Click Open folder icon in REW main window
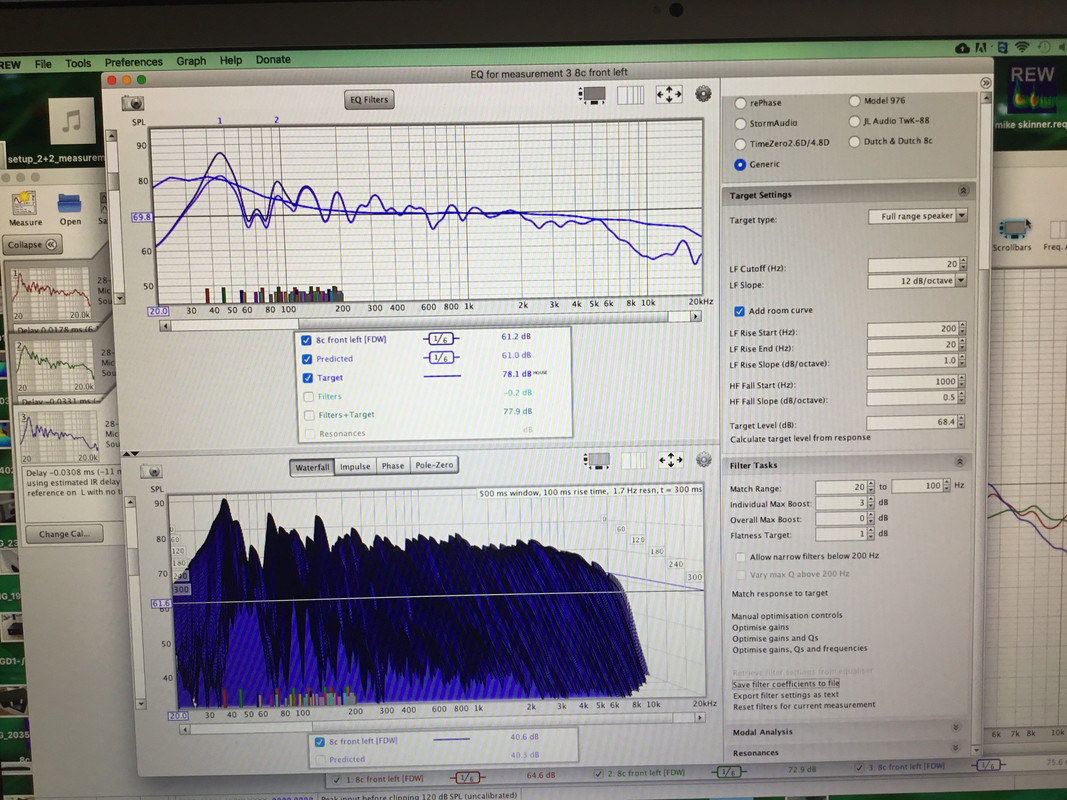The width and height of the screenshot is (1067, 800). (69, 209)
